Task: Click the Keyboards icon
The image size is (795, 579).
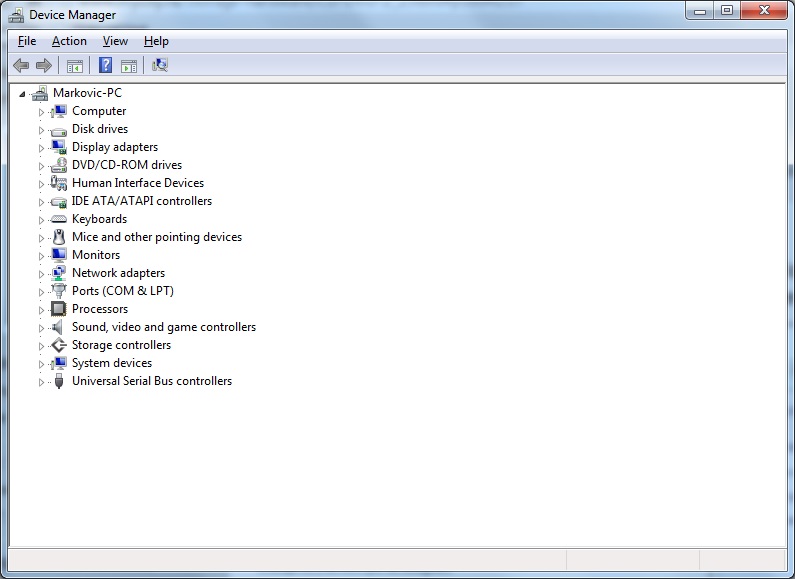Action: pyautogui.click(x=59, y=219)
